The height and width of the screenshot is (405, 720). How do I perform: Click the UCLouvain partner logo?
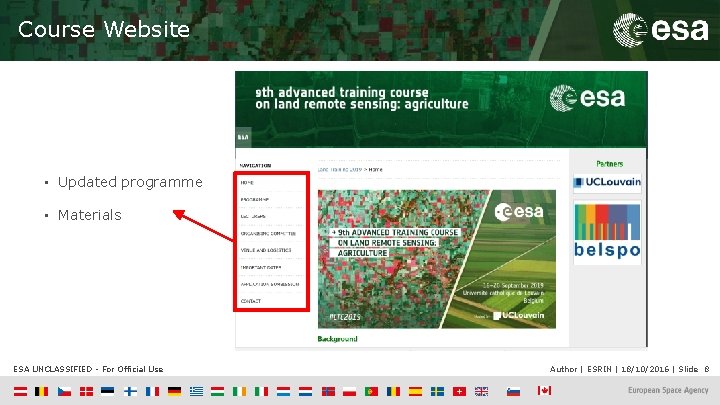[607, 182]
